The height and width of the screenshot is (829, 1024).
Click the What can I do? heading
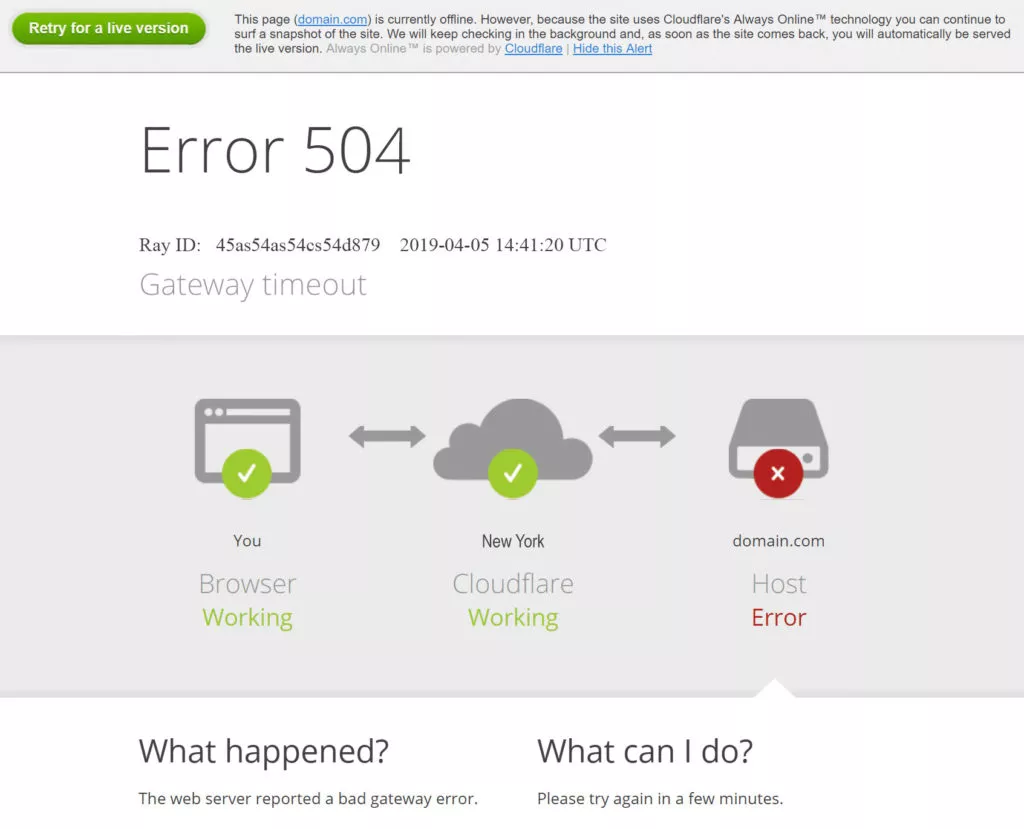(x=645, y=751)
